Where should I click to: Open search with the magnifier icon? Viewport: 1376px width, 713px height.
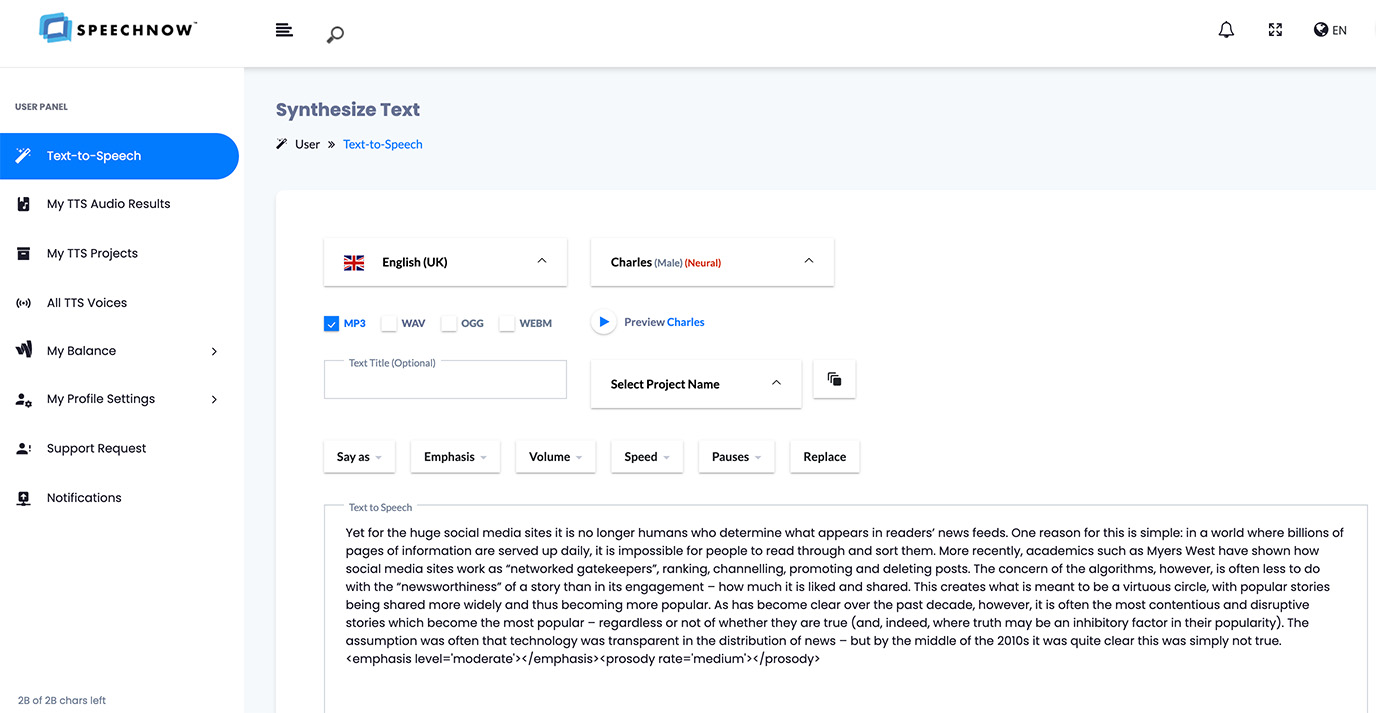pos(336,35)
